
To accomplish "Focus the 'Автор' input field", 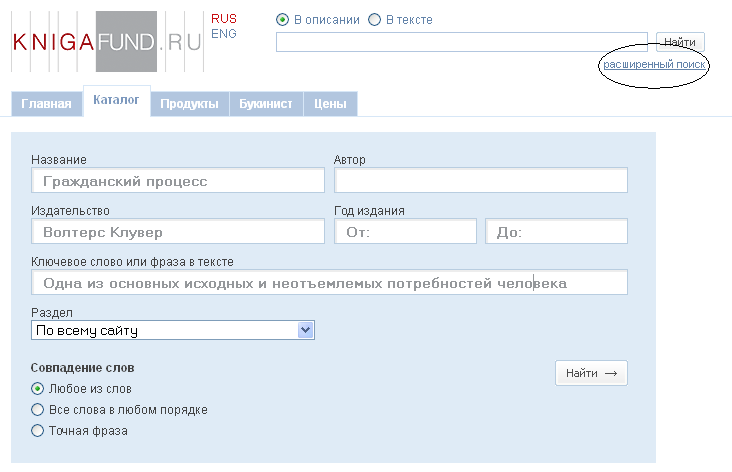I will (481, 180).
